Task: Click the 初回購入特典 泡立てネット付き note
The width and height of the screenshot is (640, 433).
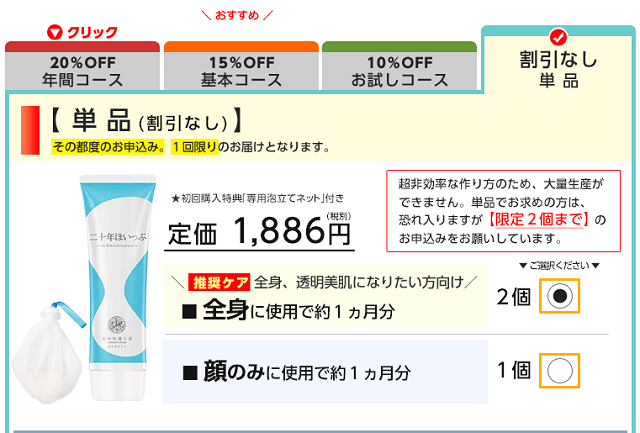Action: pos(258,198)
